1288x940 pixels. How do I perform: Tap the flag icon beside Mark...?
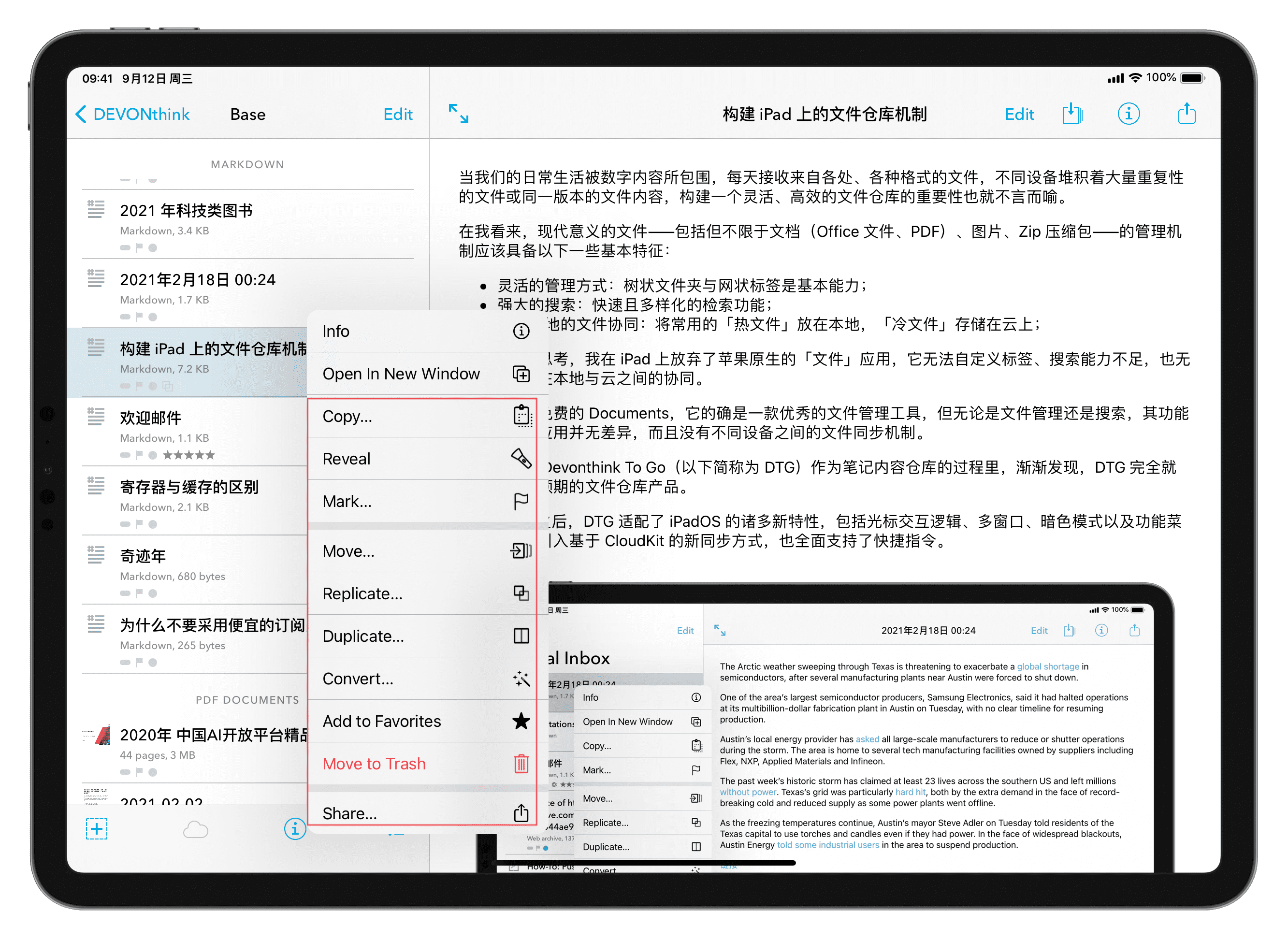pos(521,501)
